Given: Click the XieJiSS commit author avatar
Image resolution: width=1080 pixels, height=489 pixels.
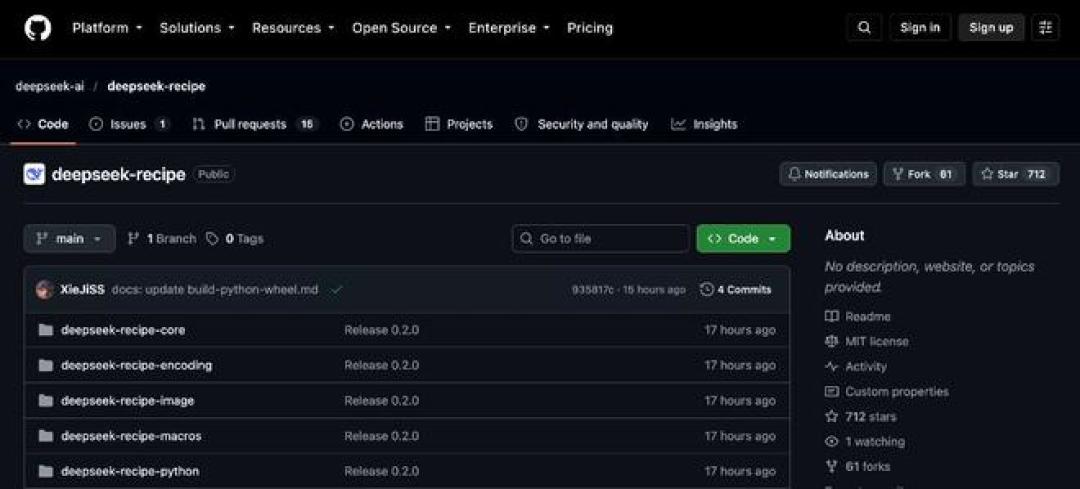Looking at the screenshot, I should (x=45, y=290).
